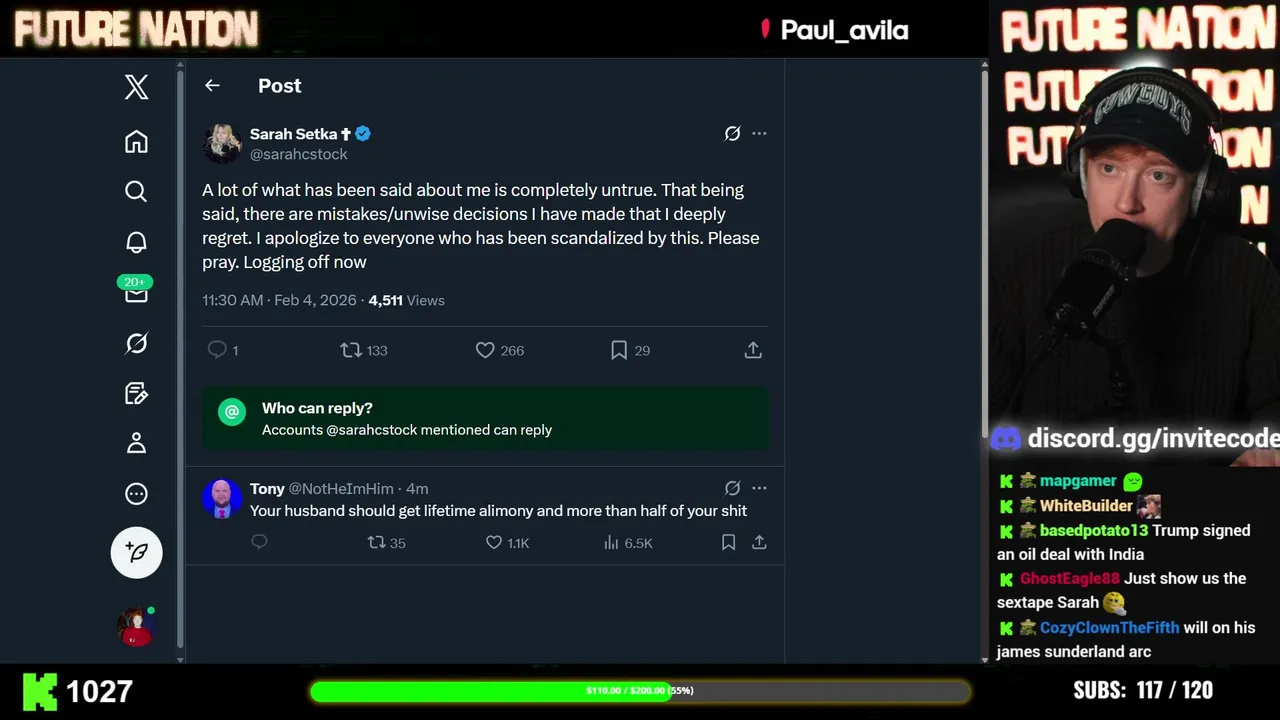
Task: Open the @sarahcstock handle link
Action: (298, 154)
